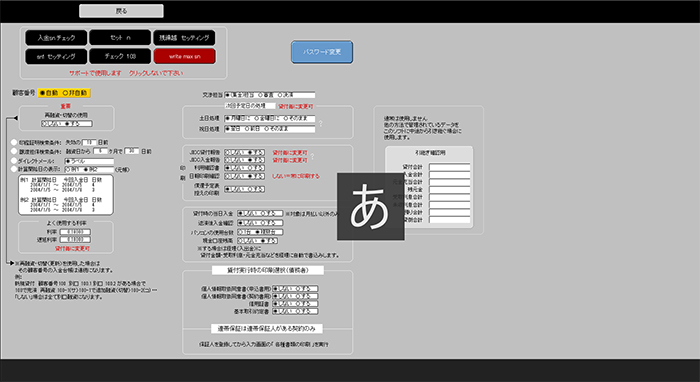
Task: Select 翌日 for 祝日処理
Action: tap(233, 129)
